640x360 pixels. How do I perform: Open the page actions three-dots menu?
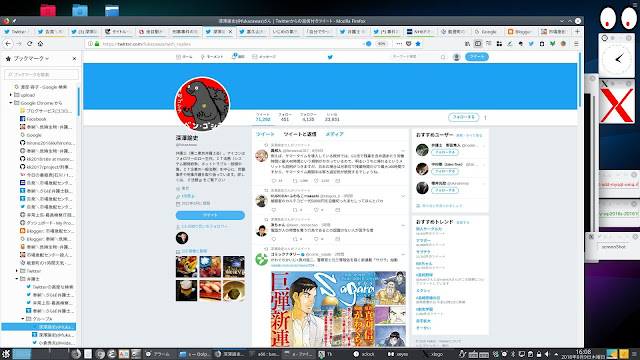tap(399, 44)
